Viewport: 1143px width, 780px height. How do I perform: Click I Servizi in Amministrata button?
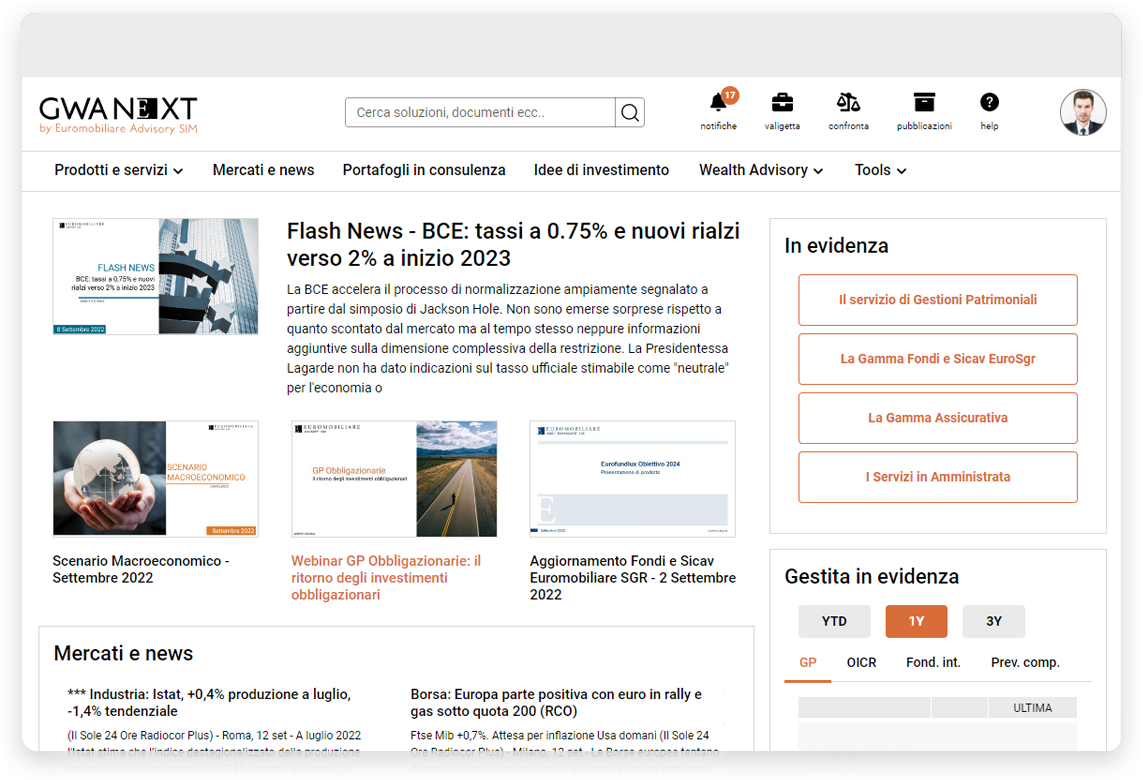937,477
